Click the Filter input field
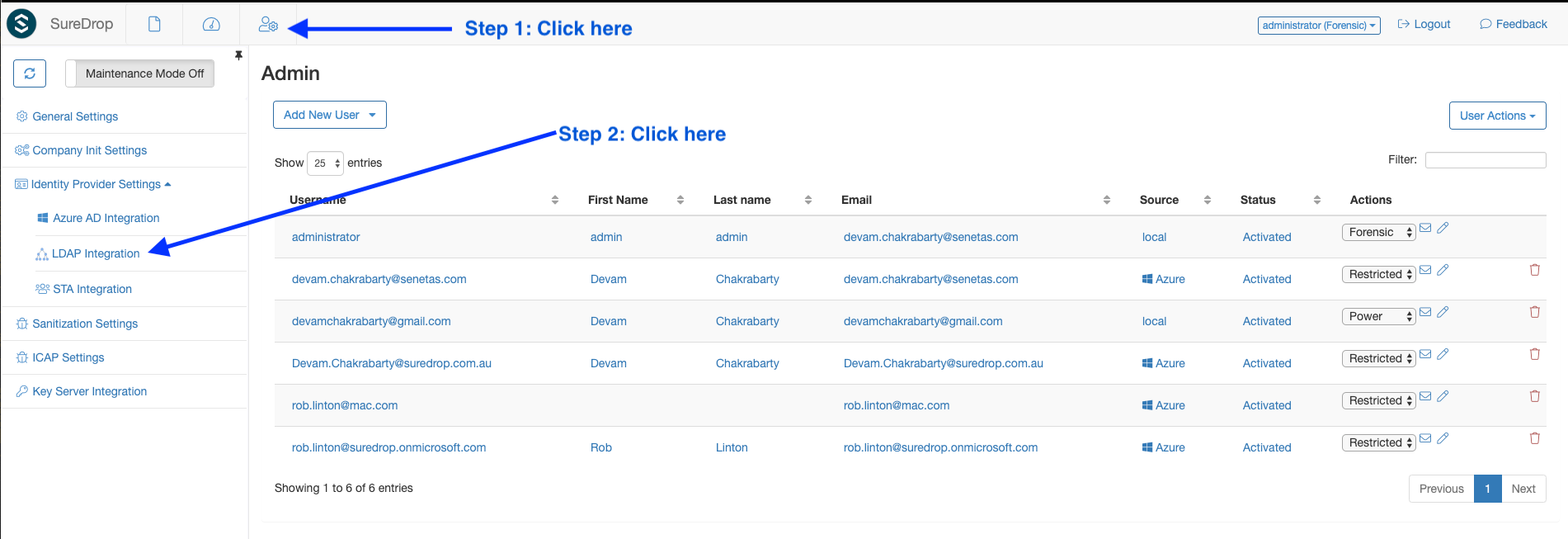 [1486, 160]
